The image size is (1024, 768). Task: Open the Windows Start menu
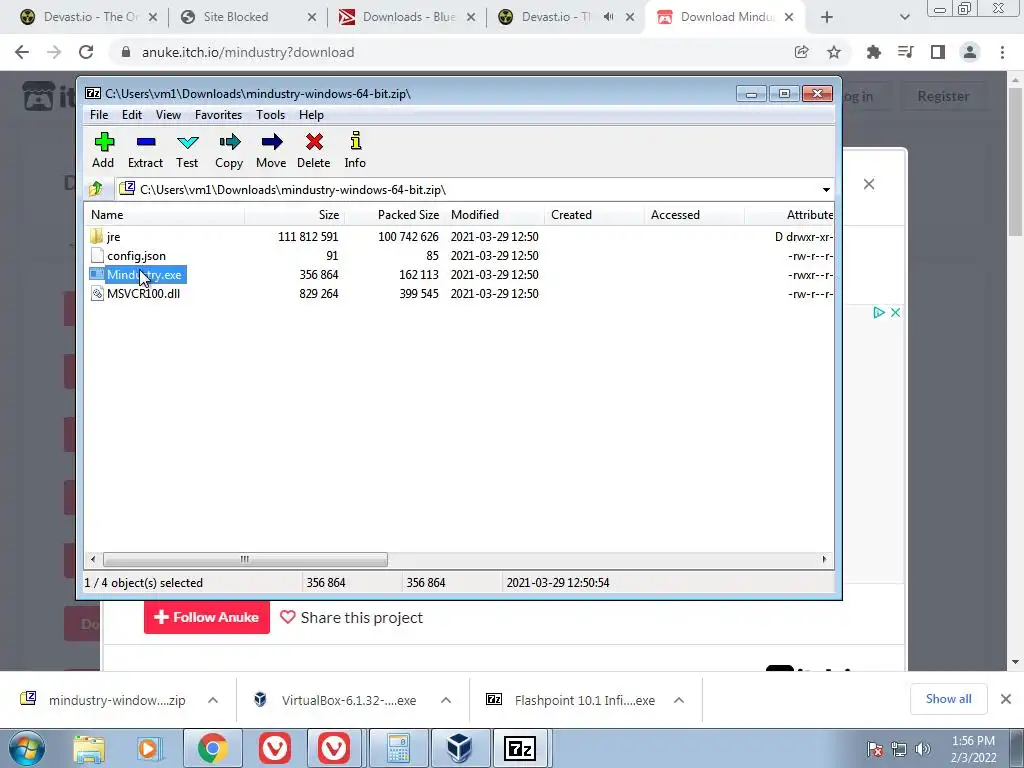click(26, 748)
